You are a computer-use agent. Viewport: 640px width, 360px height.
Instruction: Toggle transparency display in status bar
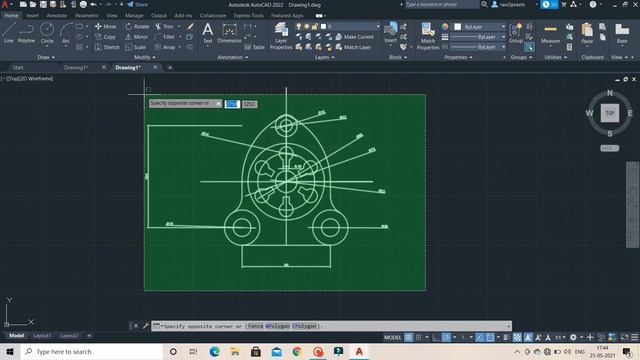[x=517, y=337]
